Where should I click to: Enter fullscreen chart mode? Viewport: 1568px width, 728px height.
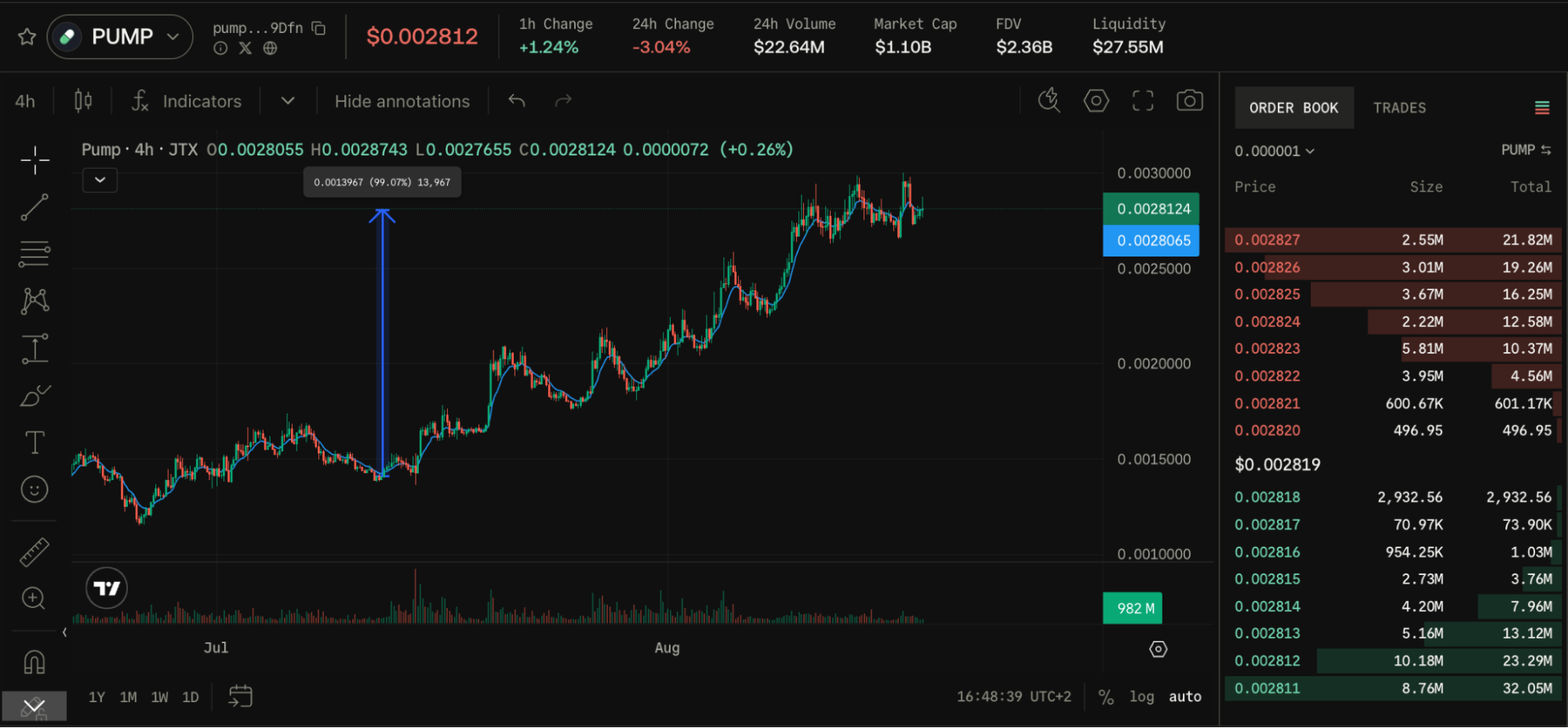point(1143,100)
